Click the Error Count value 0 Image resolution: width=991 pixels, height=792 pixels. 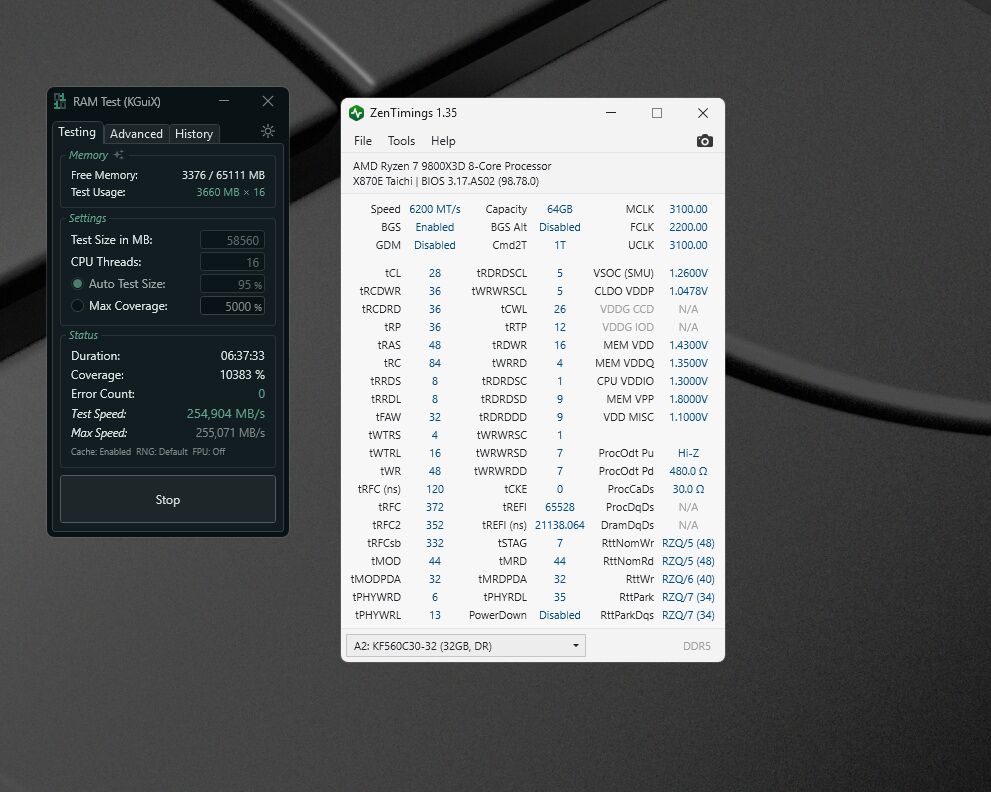[x=262, y=394]
